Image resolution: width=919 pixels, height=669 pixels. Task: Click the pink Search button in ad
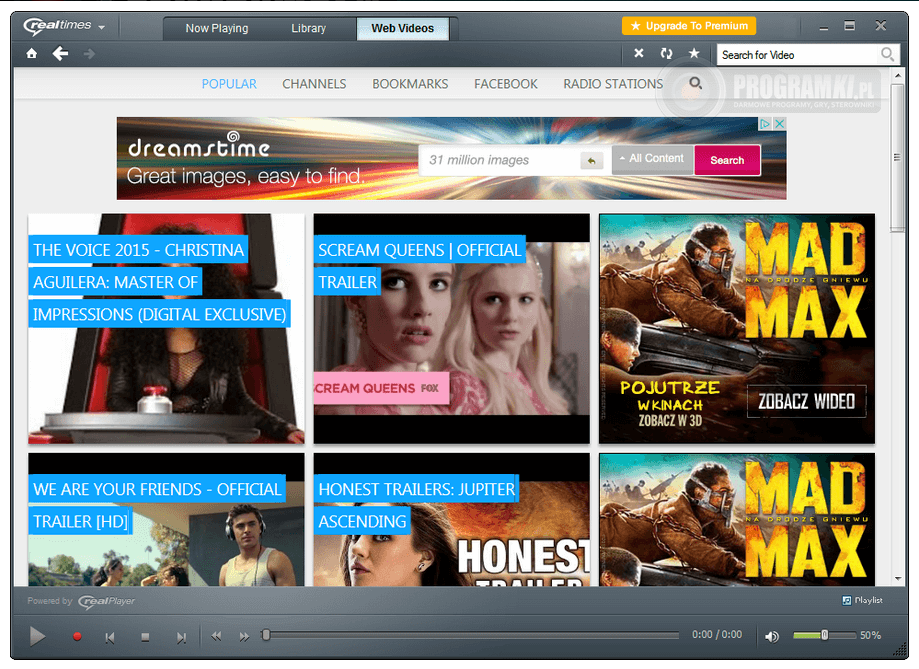[727, 160]
